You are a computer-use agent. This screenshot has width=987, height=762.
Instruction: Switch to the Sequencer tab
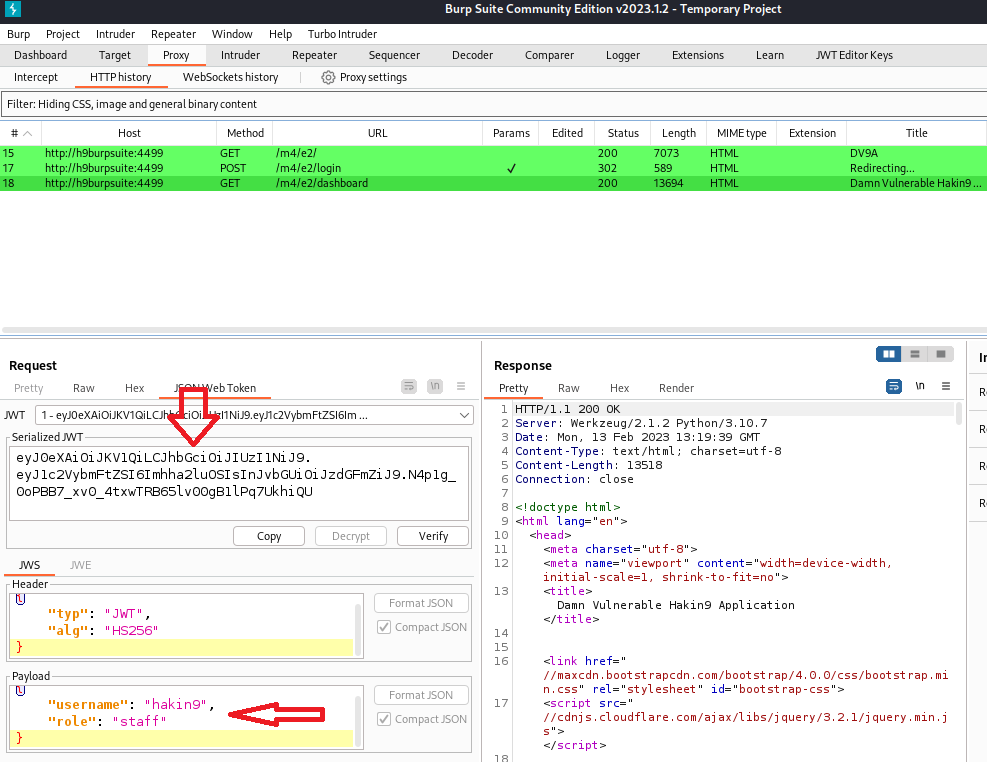click(394, 55)
